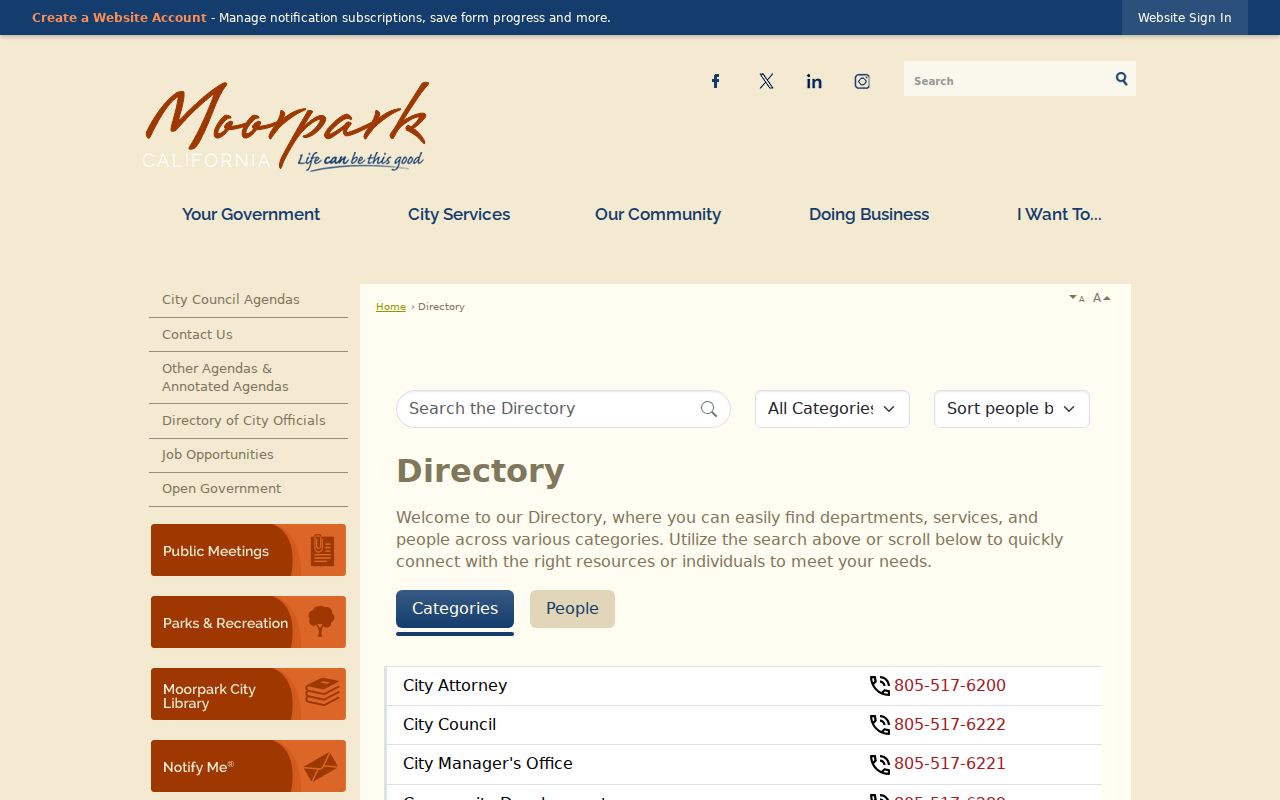Image resolution: width=1280 pixels, height=800 pixels.
Task: Open the Our Community menu
Action: point(658,214)
